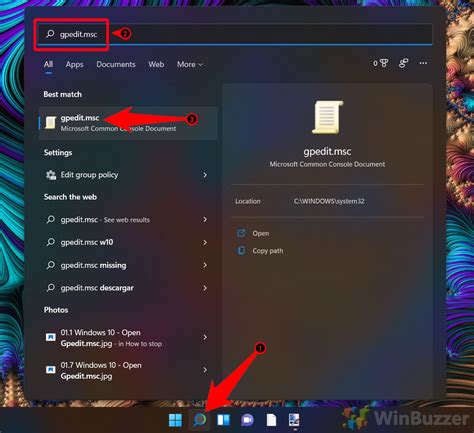Expand chevron for 01.1 Windows 10 photo result

point(205,337)
